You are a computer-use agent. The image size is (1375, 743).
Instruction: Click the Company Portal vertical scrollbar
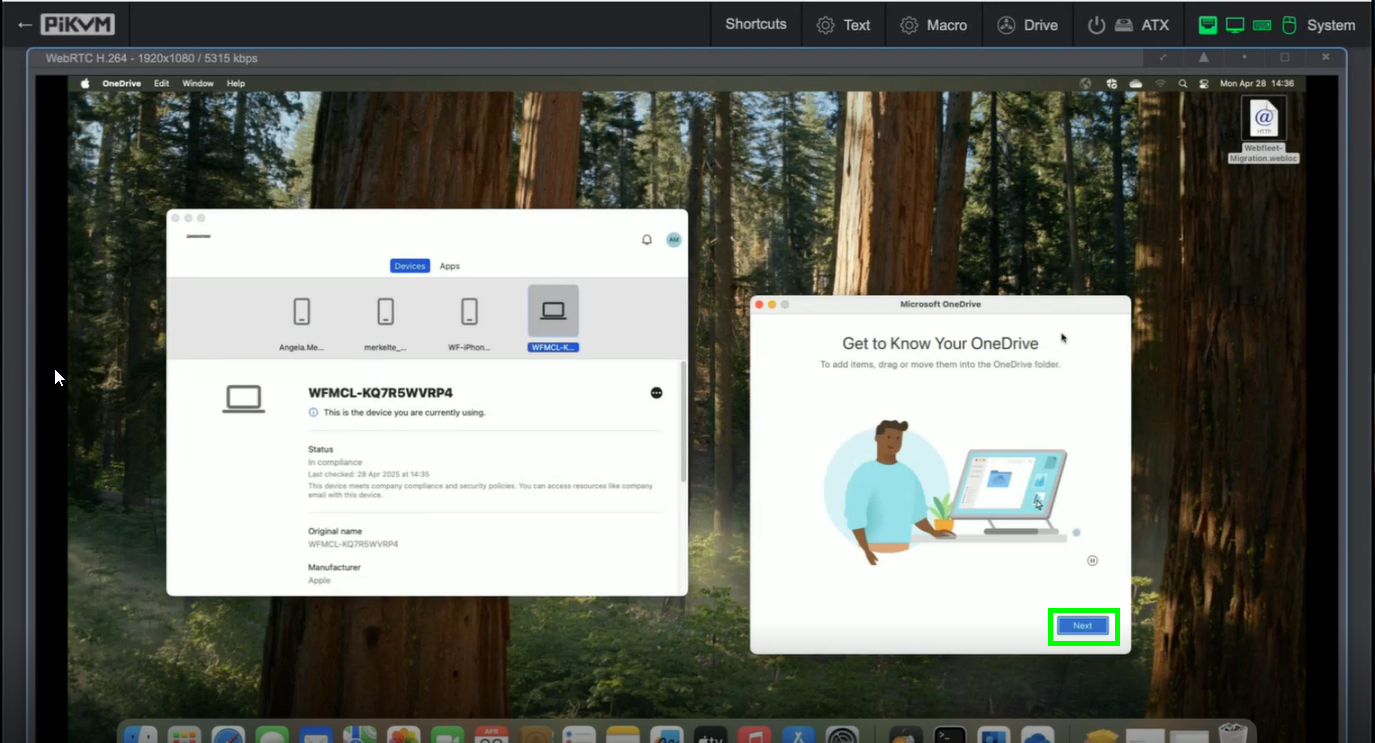684,421
